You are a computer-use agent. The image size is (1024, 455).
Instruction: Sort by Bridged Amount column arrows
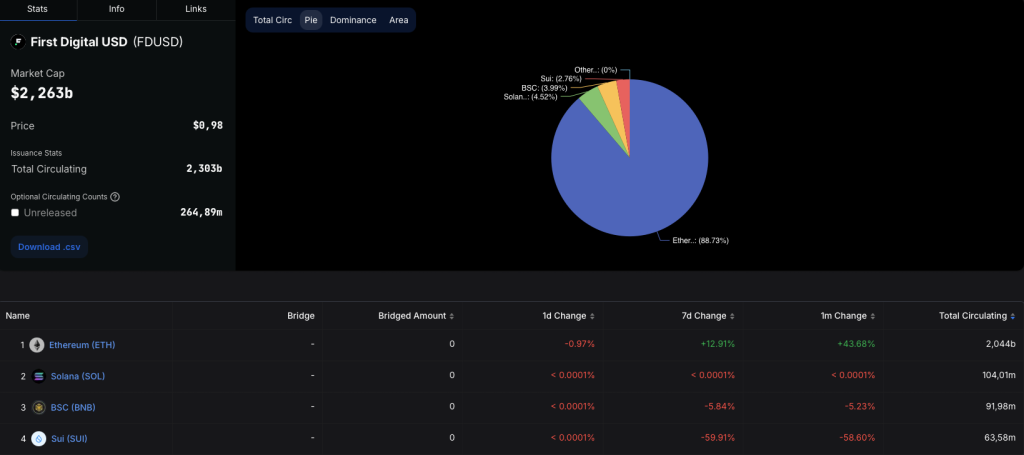point(452,316)
